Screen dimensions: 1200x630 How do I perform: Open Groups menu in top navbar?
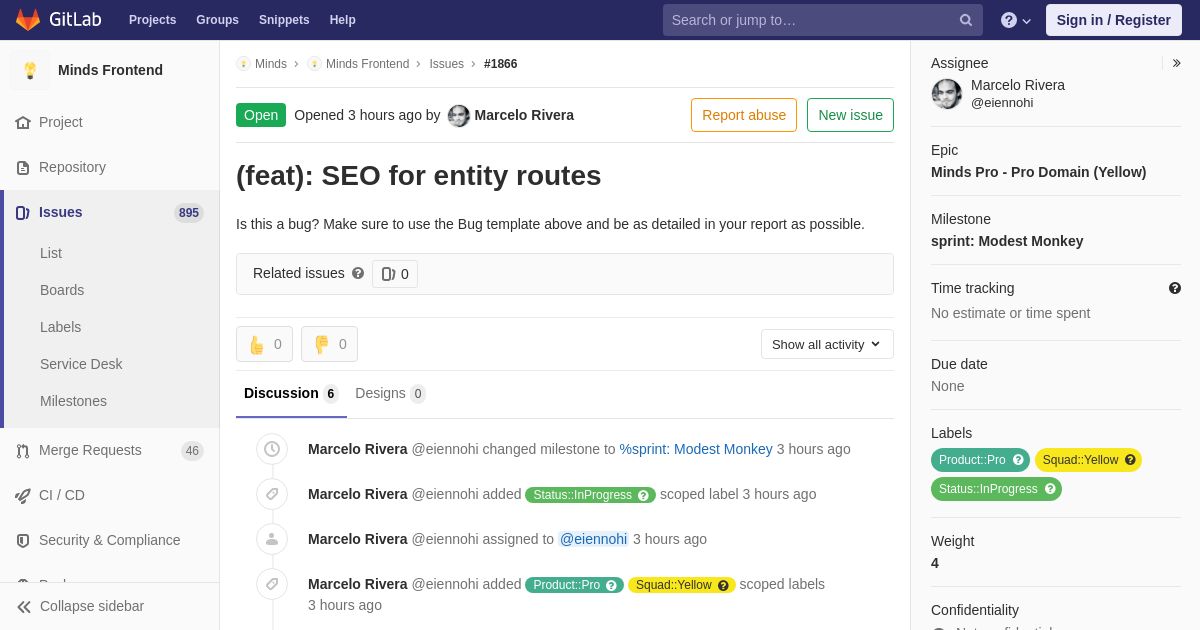point(217,20)
